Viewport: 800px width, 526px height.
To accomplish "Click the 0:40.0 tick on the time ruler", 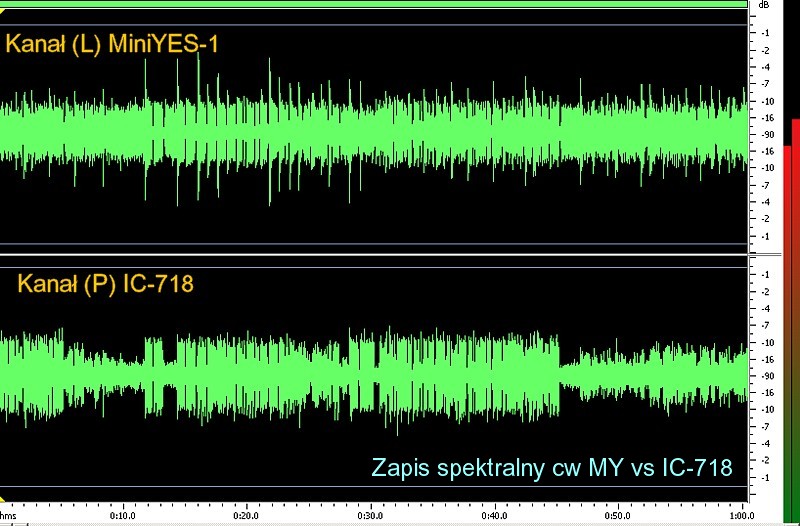I will click(x=493, y=517).
